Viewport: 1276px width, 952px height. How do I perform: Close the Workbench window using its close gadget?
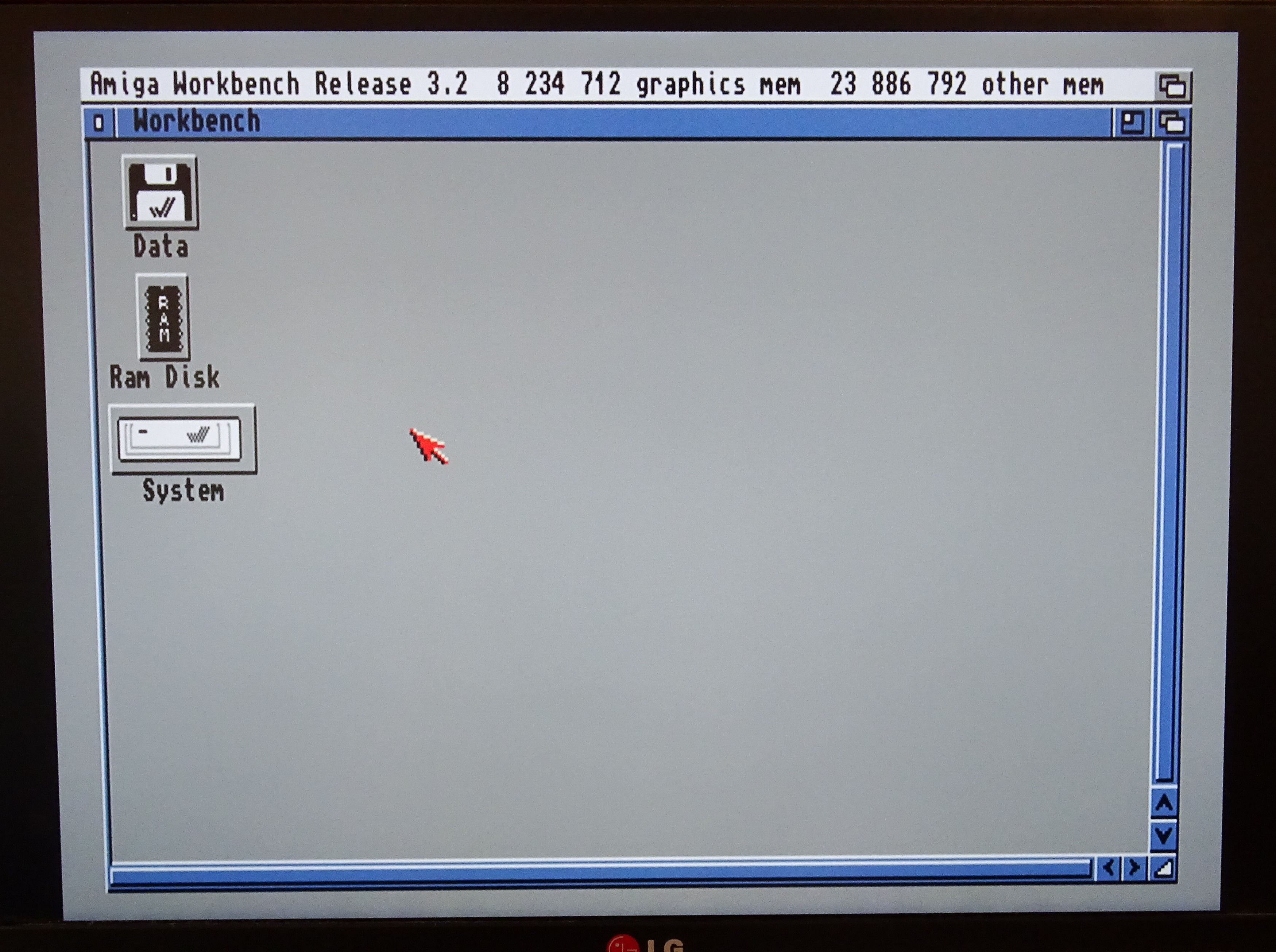(x=99, y=123)
